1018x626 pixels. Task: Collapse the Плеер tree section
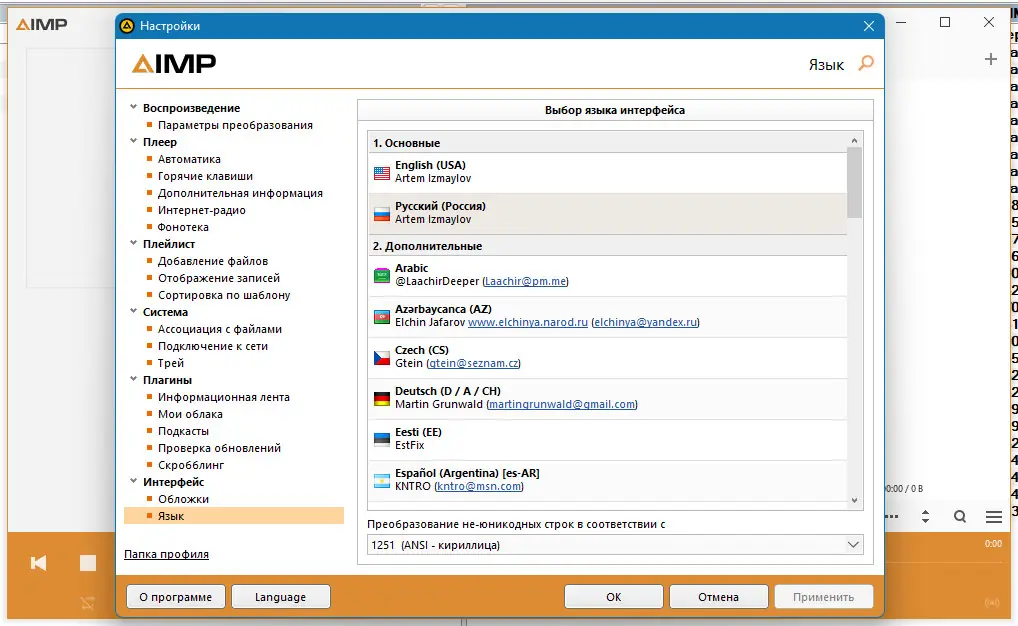[133, 141]
